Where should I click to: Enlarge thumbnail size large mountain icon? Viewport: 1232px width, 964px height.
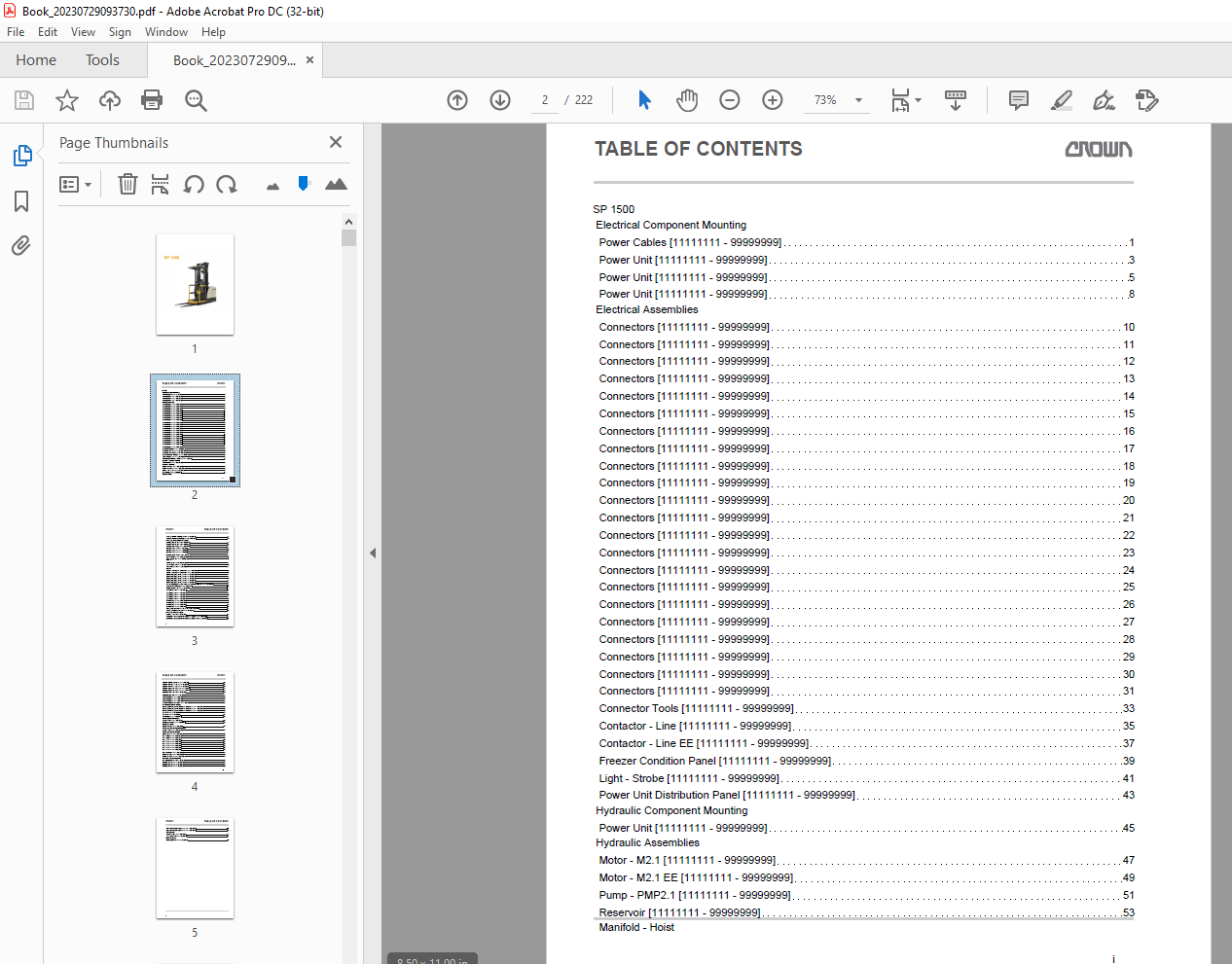coord(336,184)
